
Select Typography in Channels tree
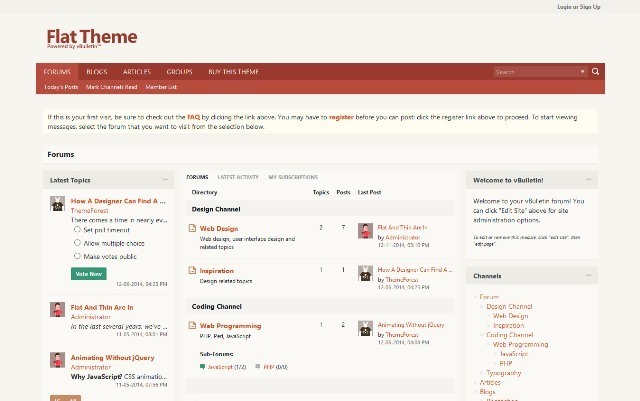pos(504,373)
